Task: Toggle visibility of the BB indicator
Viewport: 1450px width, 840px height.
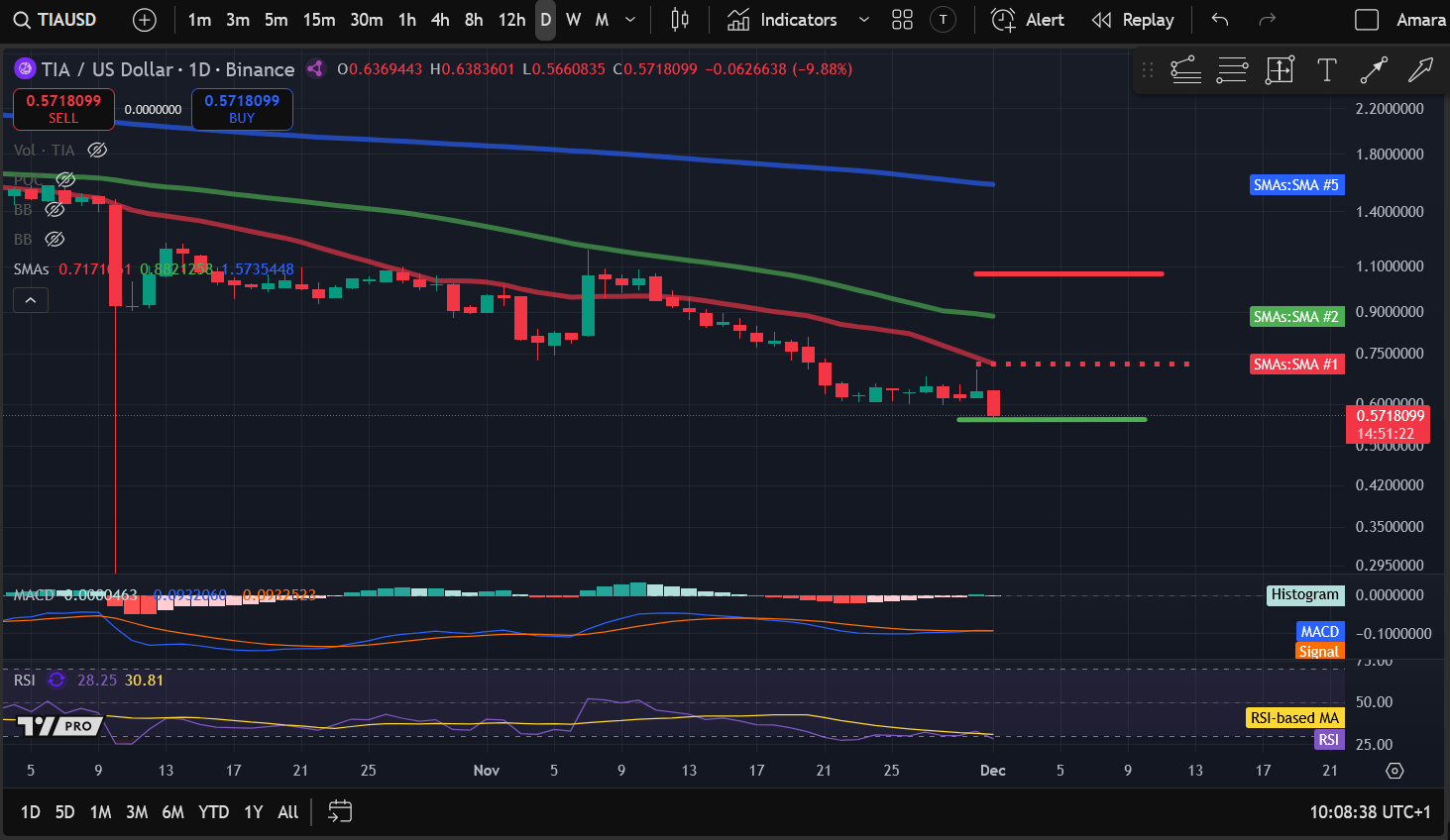Action: pos(55,209)
